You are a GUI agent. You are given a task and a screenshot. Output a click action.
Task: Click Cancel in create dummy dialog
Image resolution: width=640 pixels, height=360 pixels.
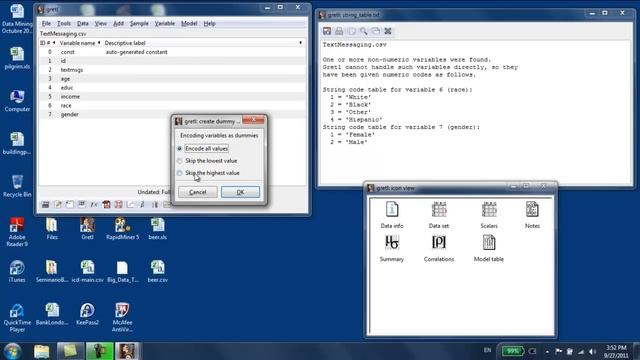coord(198,192)
